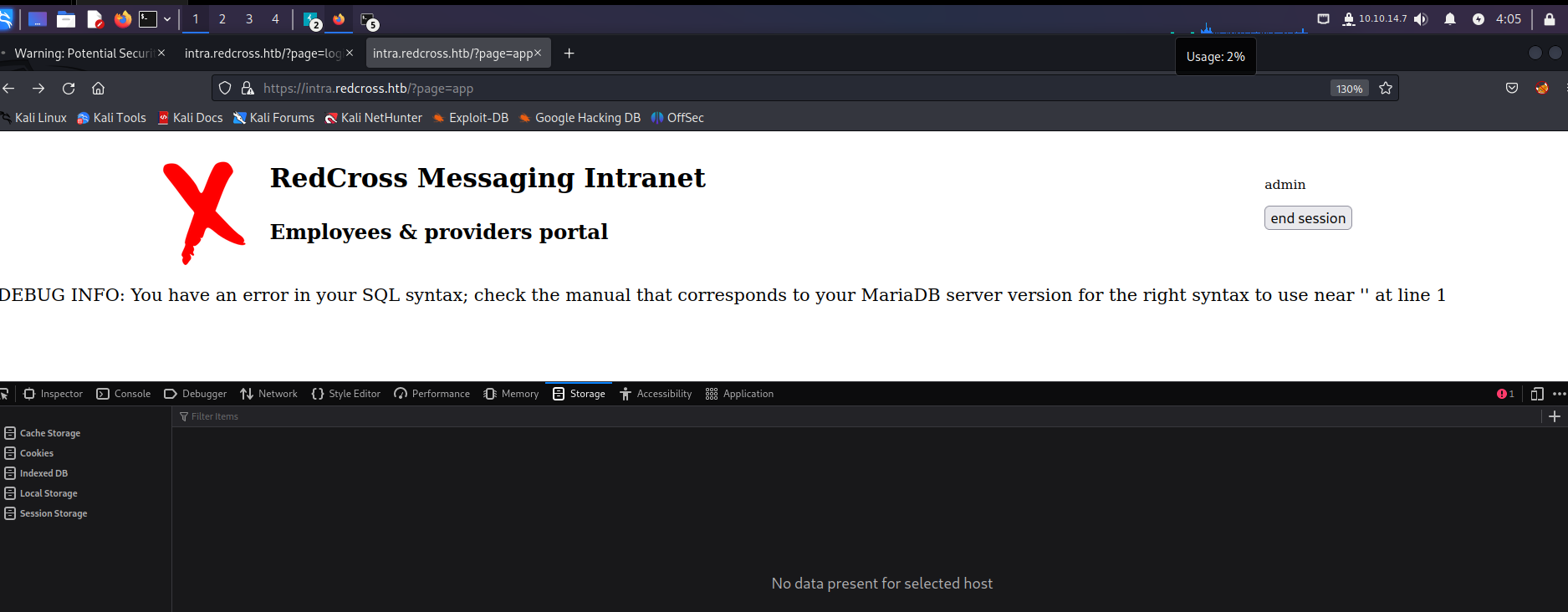
Task: Bookmark this page with the star
Action: click(x=1386, y=88)
